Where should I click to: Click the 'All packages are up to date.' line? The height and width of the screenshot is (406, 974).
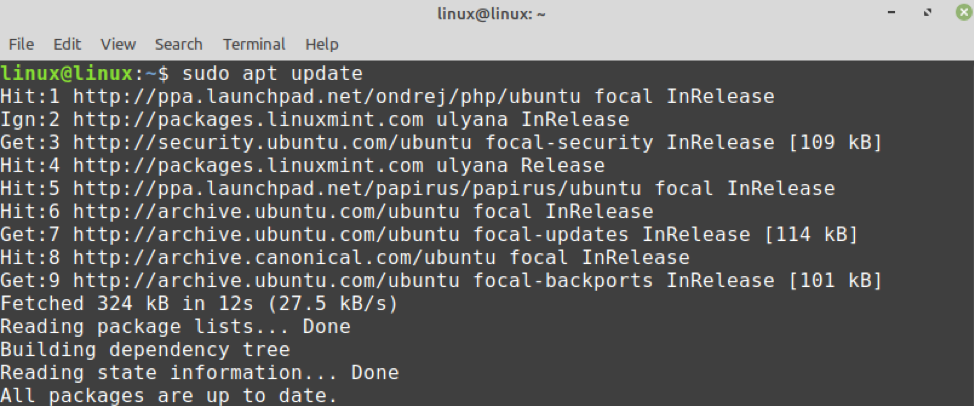[x=169, y=396]
